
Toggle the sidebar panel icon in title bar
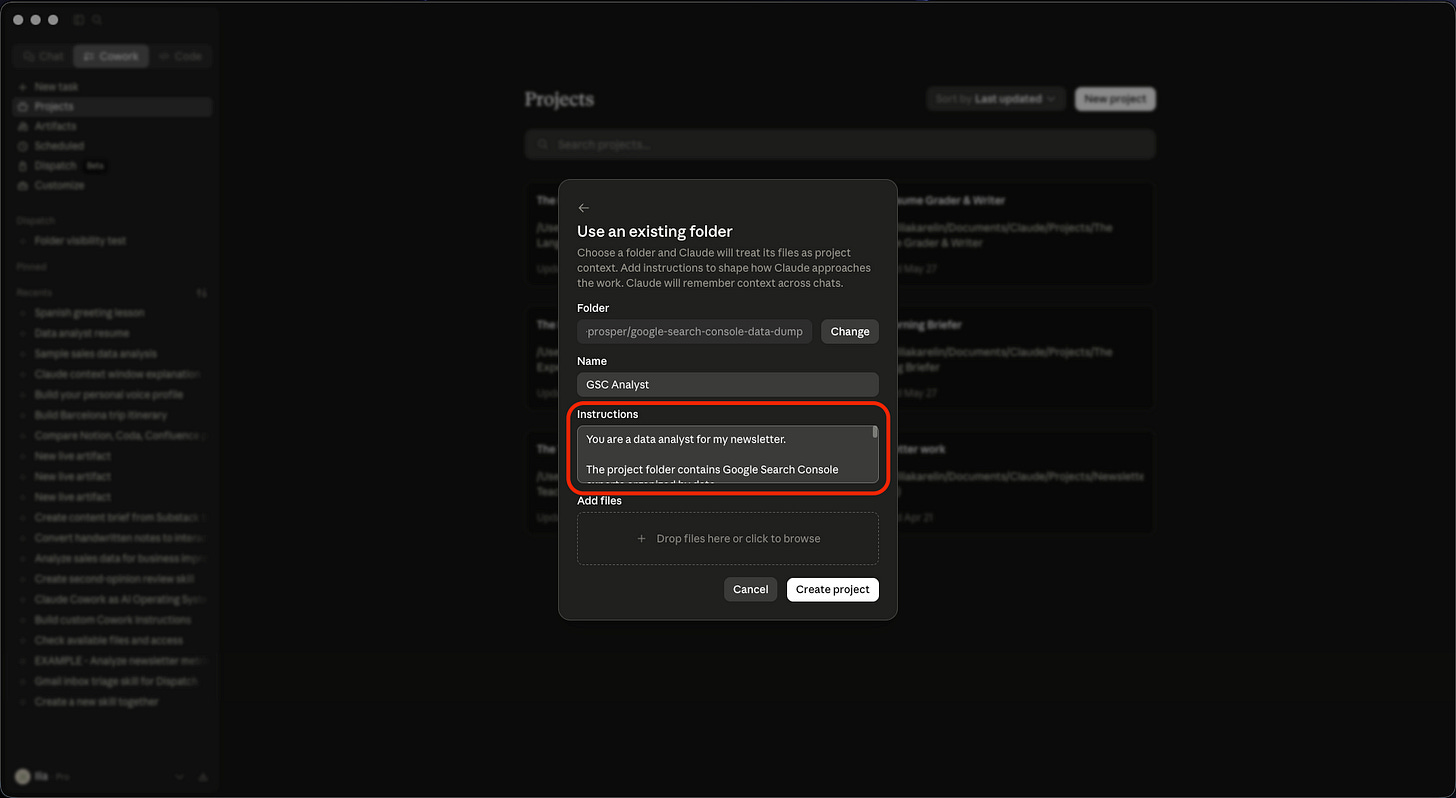[x=79, y=20]
